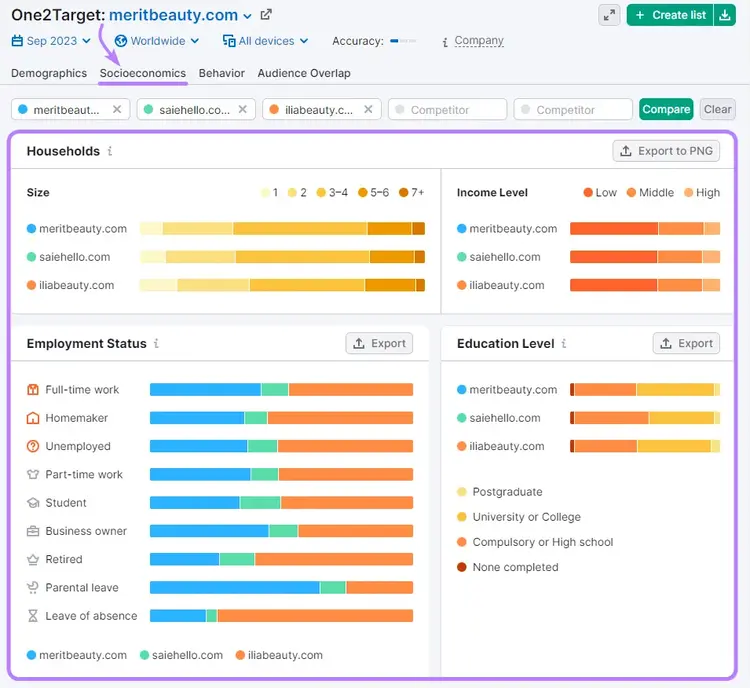The image size is (750, 688).
Task: Toggle household size 7+ legend item
Action: 411,192
